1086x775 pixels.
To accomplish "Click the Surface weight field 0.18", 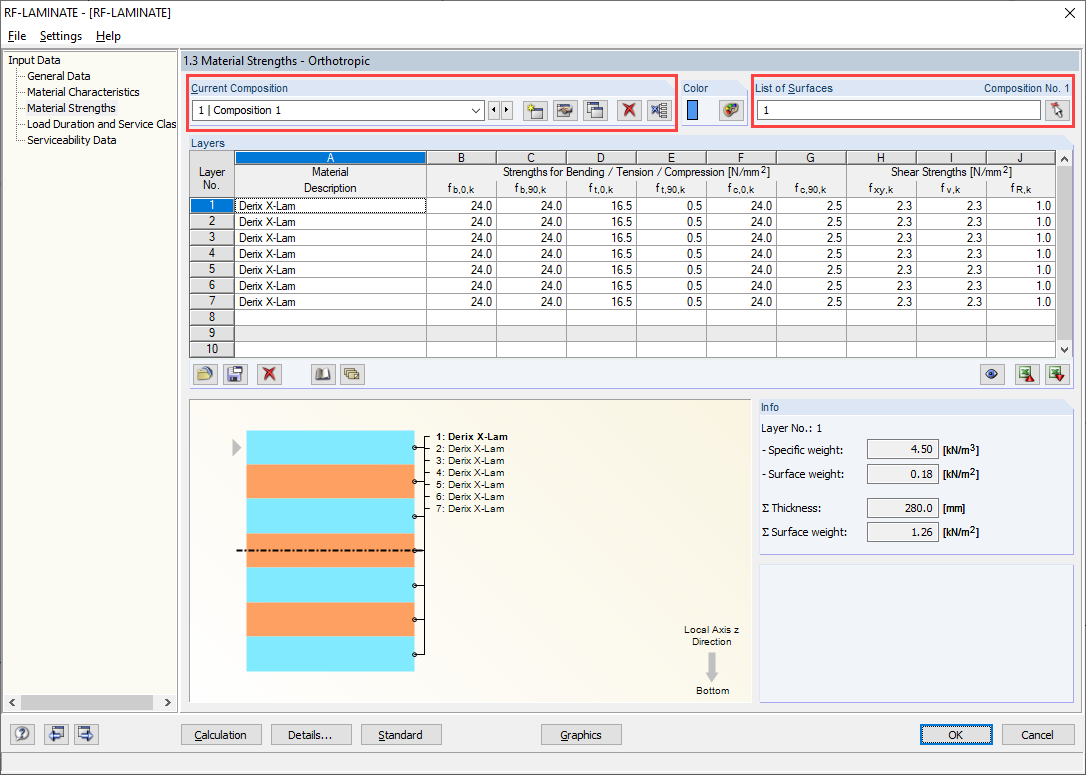I will tap(902, 474).
